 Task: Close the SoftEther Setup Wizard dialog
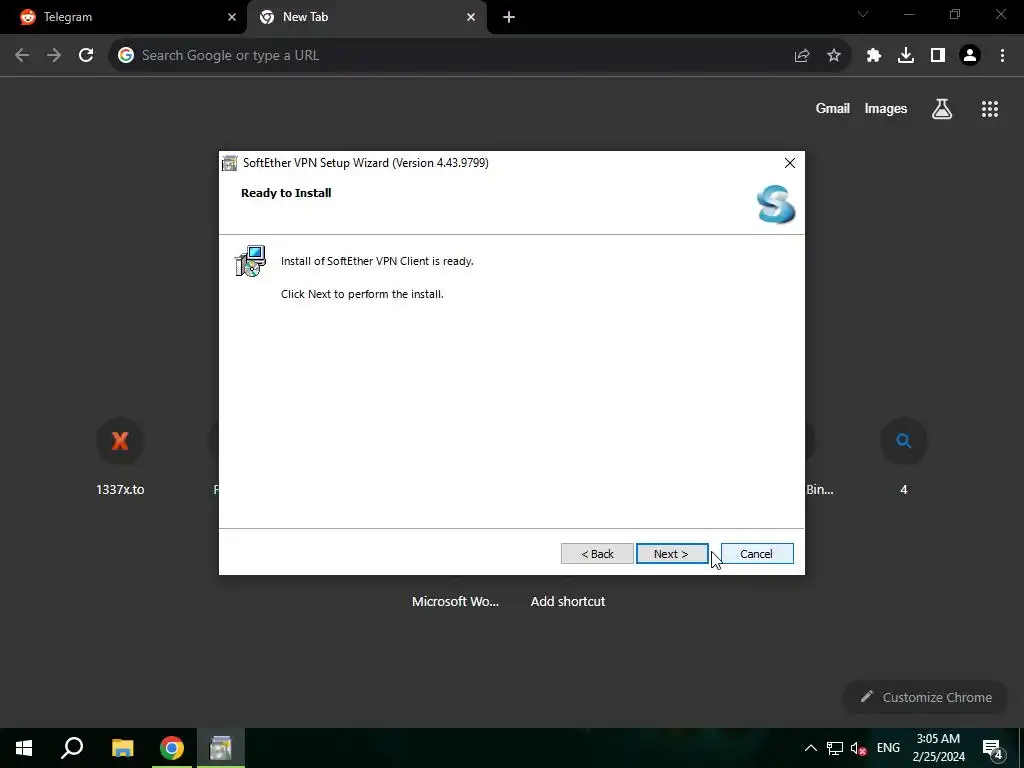(x=790, y=163)
